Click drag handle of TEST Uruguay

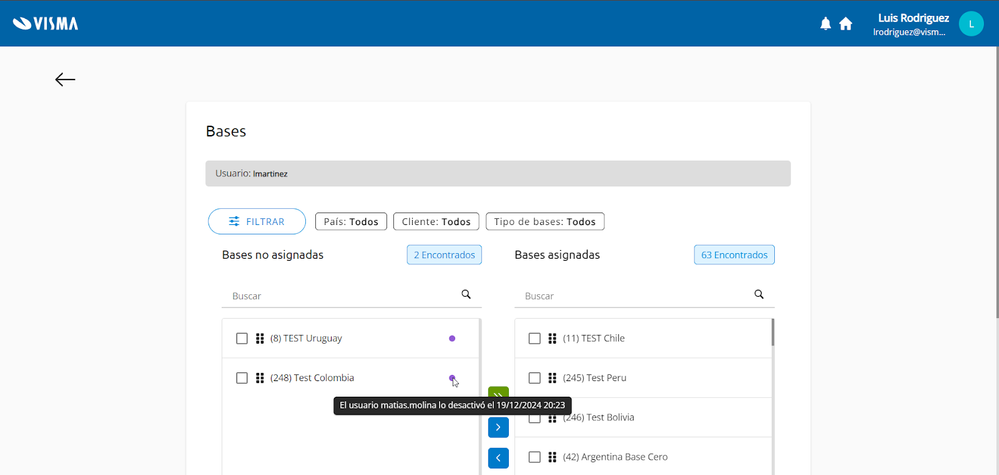point(260,338)
